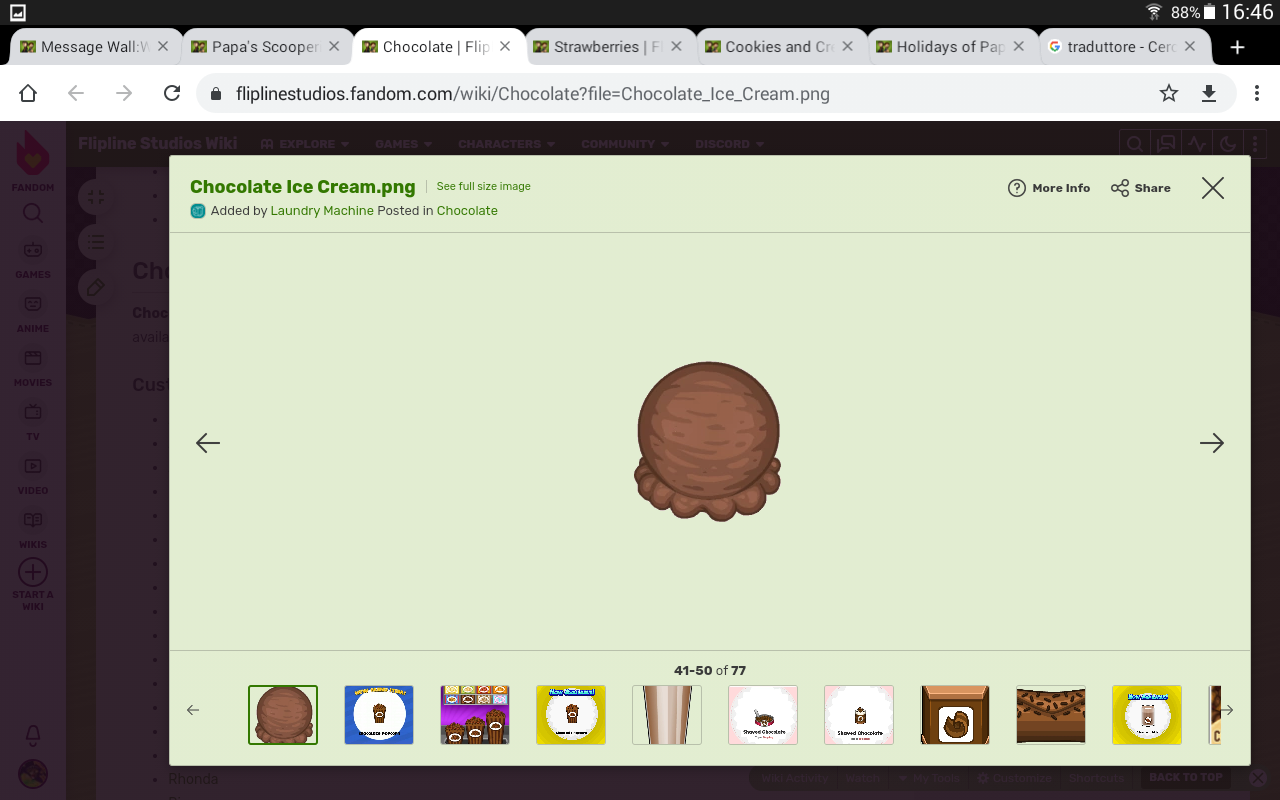Open the Fandom sidebar search
The width and height of the screenshot is (1280, 800).
click(x=33, y=213)
